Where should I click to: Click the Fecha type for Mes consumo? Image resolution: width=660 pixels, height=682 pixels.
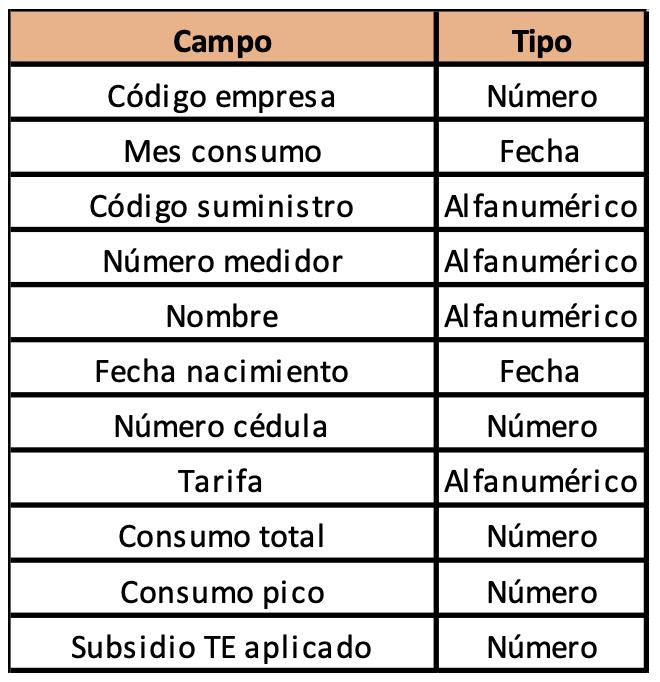tap(541, 147)
